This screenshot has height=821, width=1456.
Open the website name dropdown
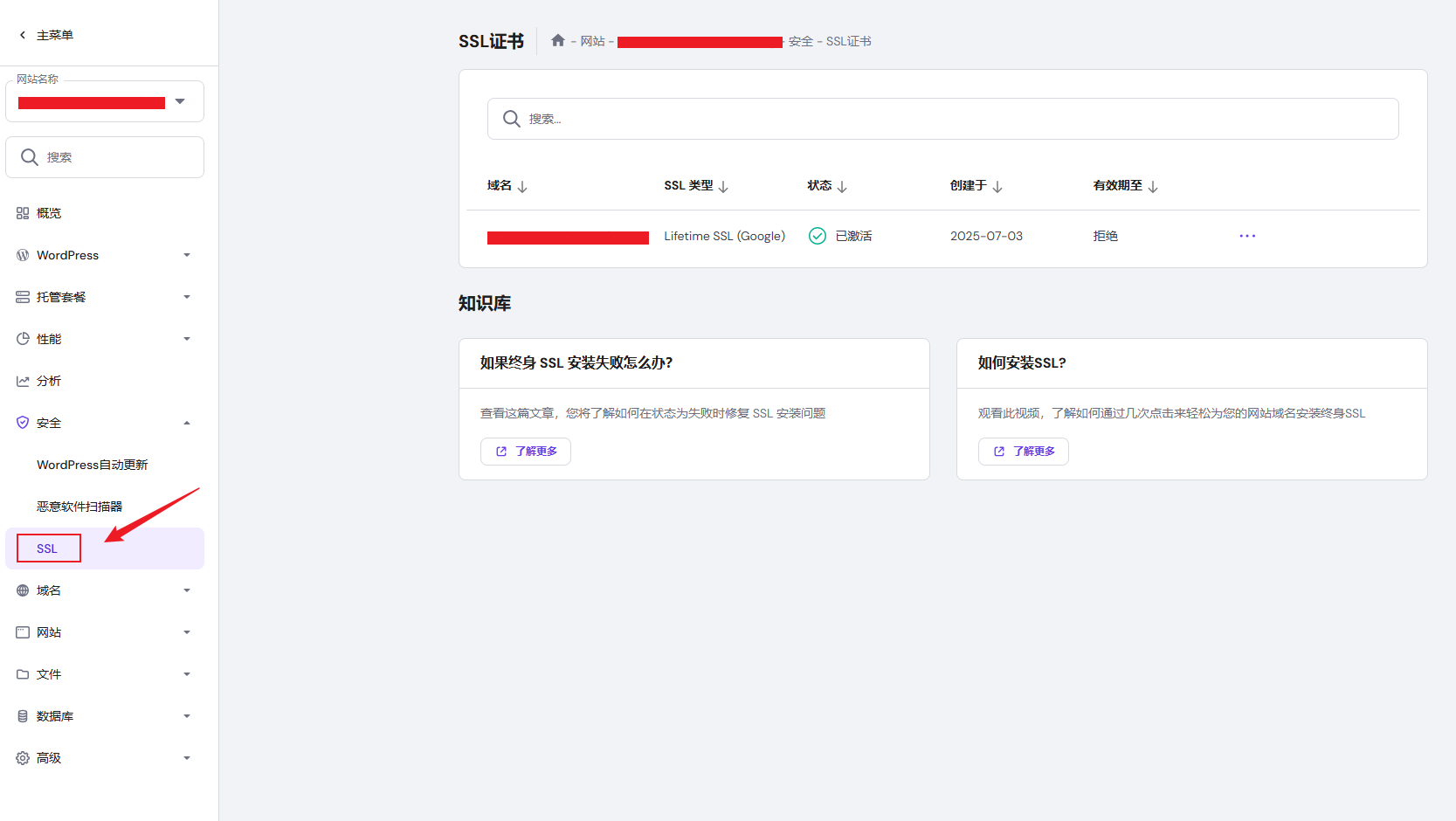[x=179, y=102]
